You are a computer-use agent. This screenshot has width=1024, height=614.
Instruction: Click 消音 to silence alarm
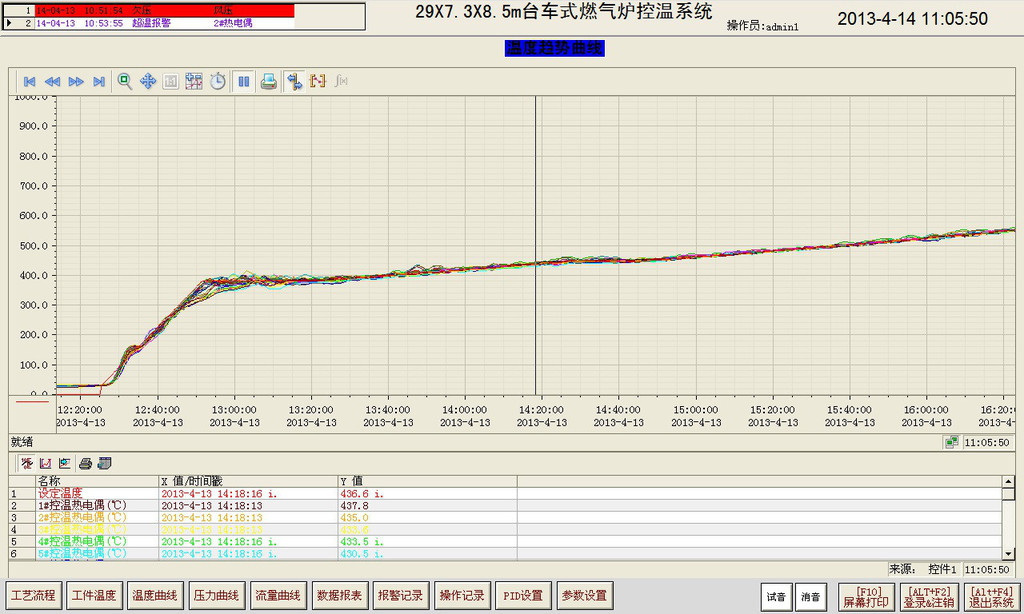point(810,596)
